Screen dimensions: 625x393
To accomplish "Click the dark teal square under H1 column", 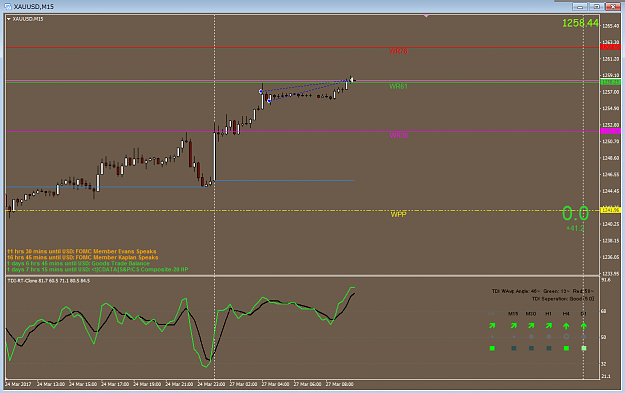I will click(549, 348).
